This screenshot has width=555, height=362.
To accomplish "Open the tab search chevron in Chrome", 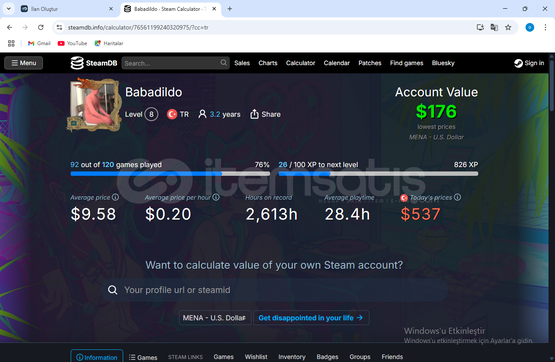I will pos(8,8).
